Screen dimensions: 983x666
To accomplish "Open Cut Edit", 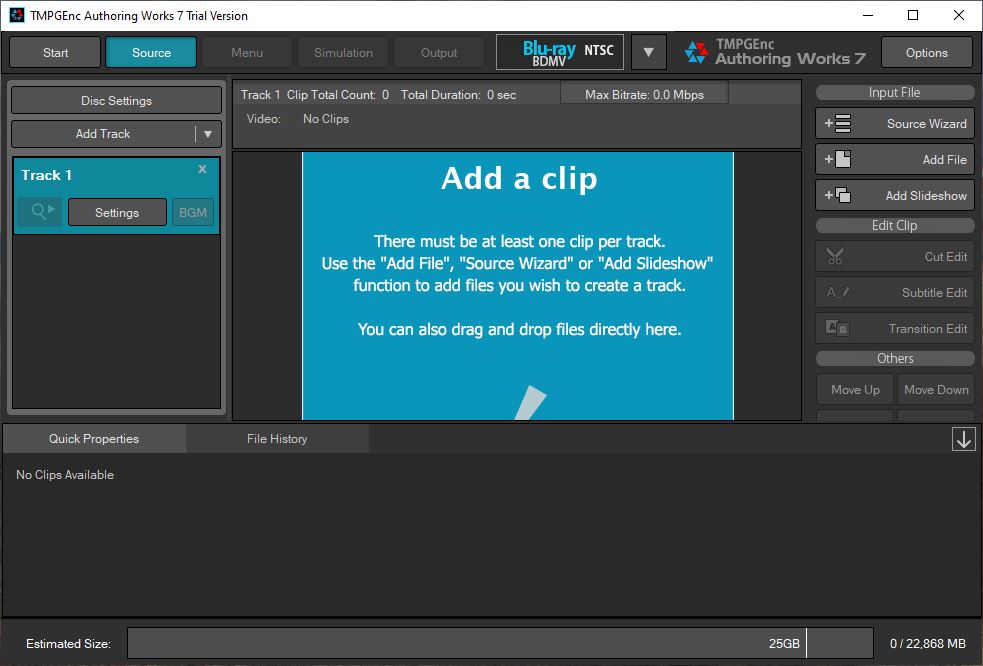I will 895,256.
